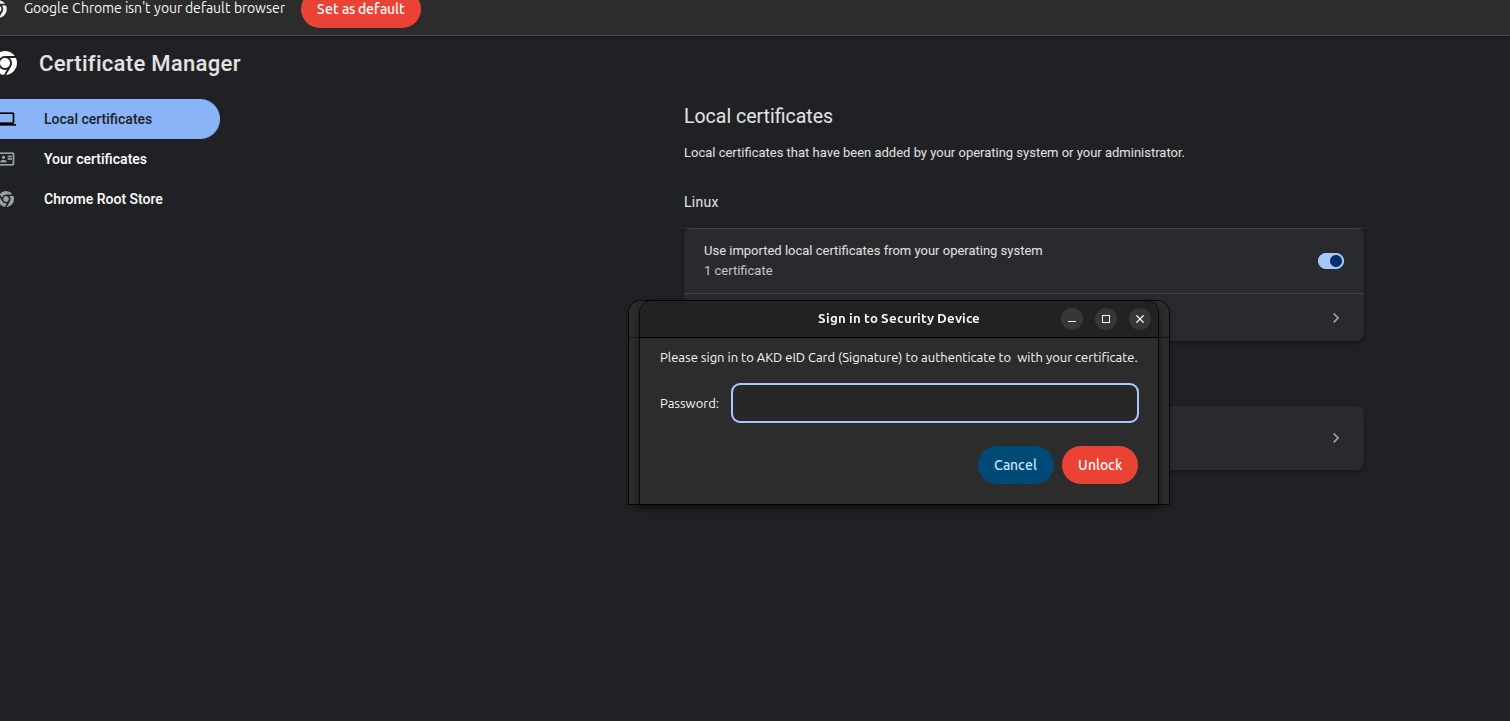Click the Chrome Root Store sidebar icon
This screenshot has width=1510, height=721.
click(7, 199)
